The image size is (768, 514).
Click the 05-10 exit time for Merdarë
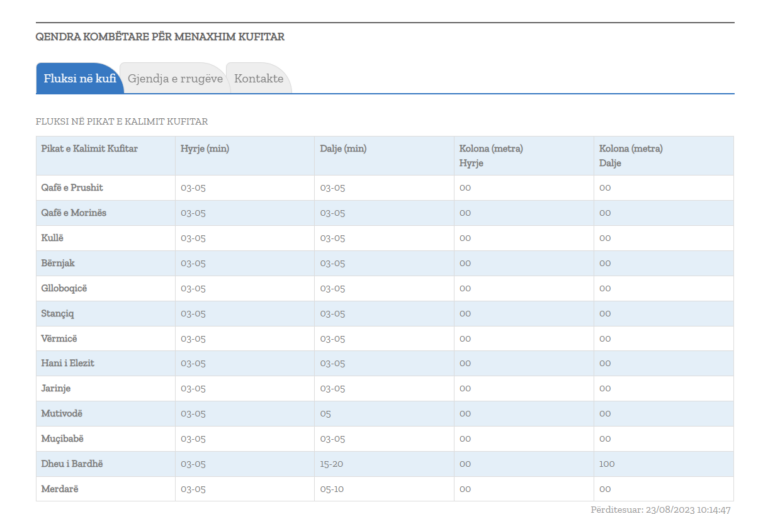tap(332, 489)
